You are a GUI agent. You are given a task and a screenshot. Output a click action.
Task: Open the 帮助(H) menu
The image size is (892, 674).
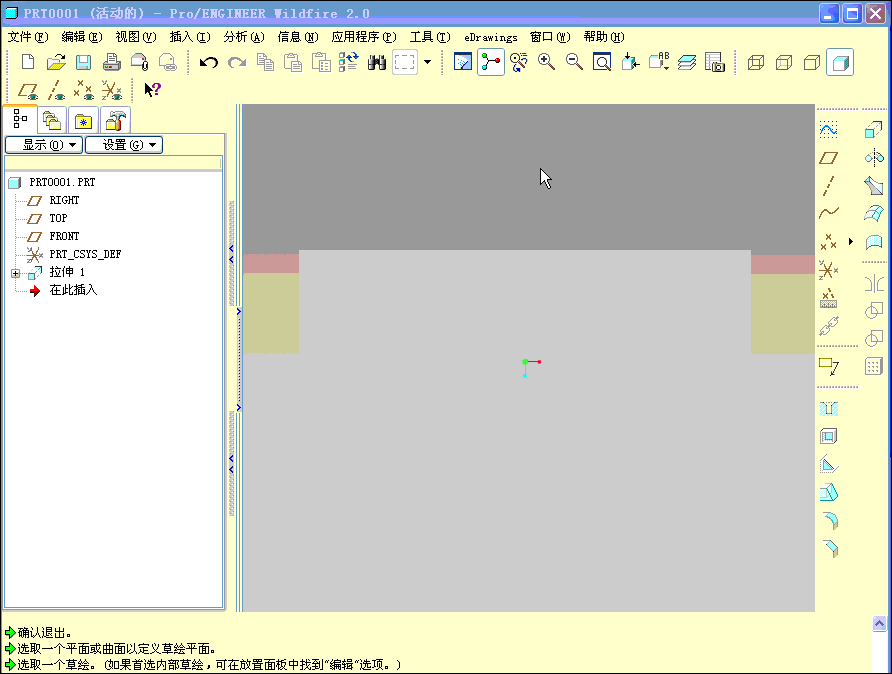(x=604, y=37)
